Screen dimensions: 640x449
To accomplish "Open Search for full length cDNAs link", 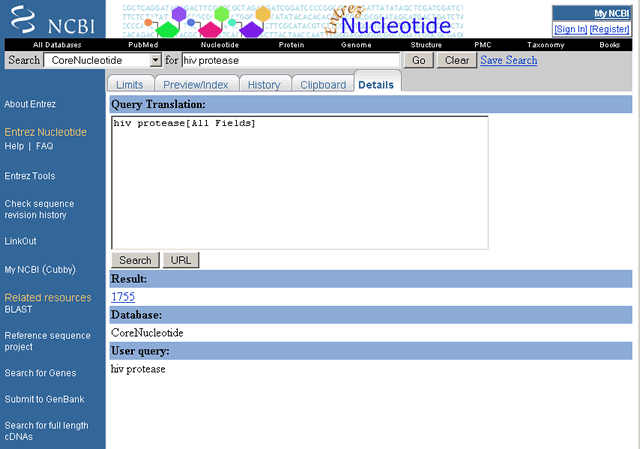I will point(47,431).
